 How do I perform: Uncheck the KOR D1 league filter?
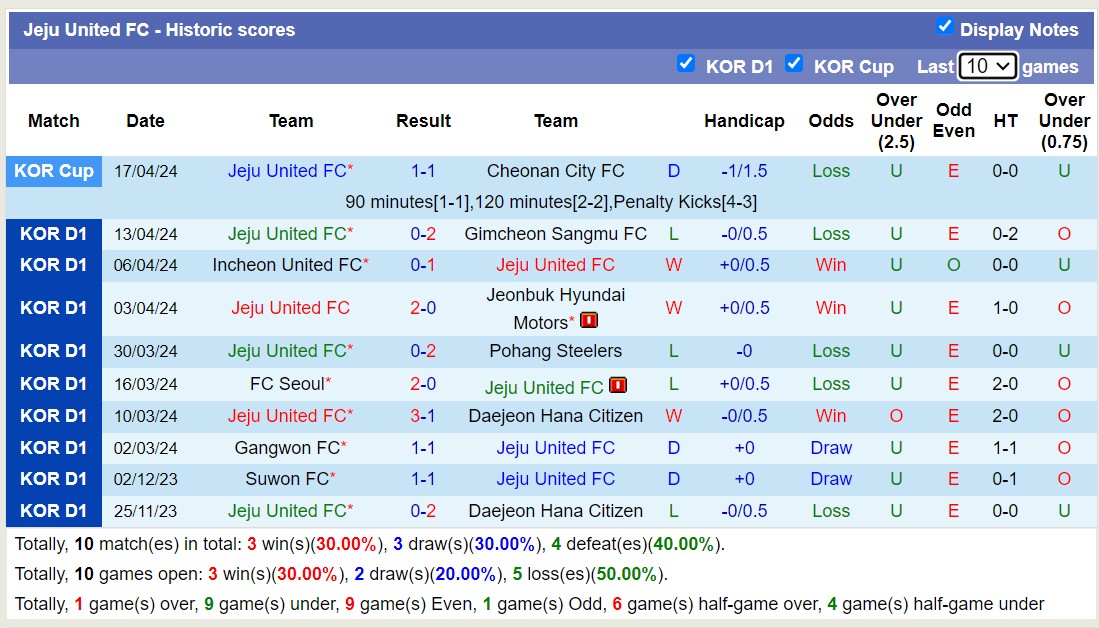(686, 64)
